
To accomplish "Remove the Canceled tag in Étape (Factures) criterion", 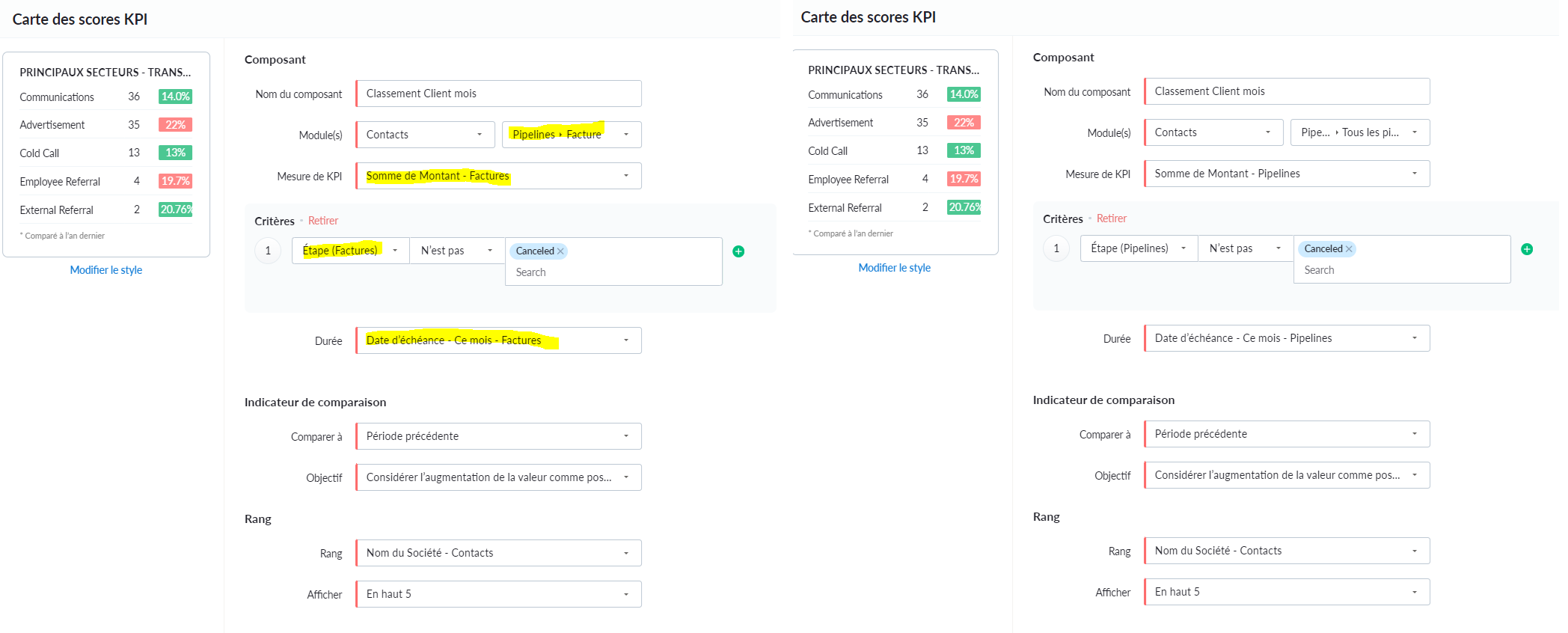I will click(x=560, y=251).
